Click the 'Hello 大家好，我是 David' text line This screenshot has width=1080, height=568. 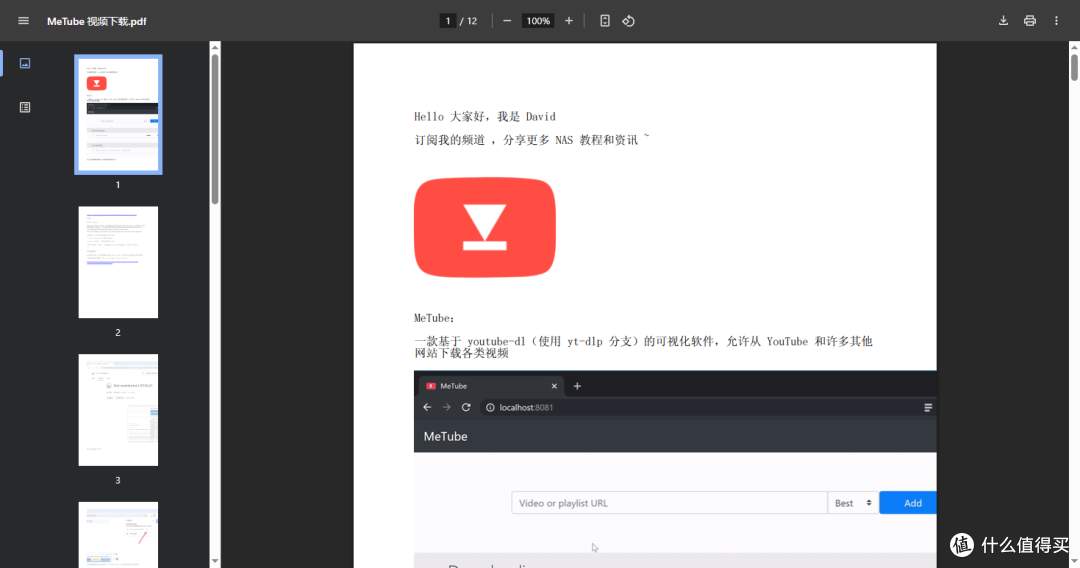485,117
